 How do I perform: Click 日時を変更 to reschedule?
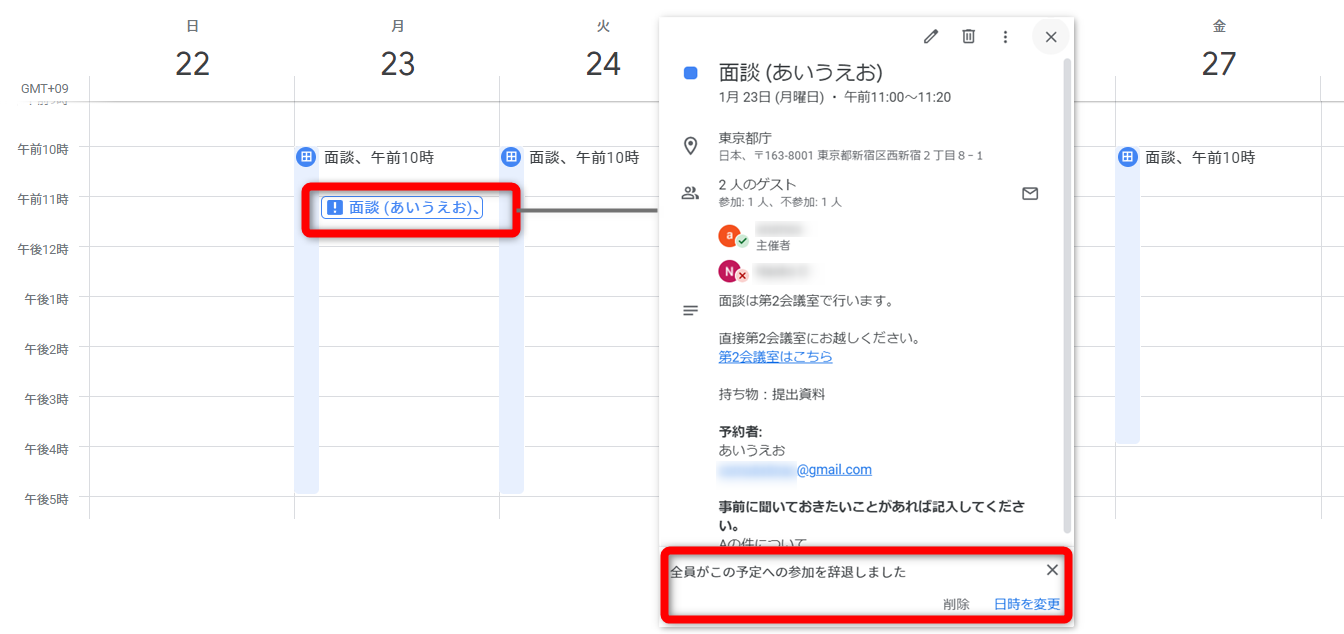point(1027,604)
